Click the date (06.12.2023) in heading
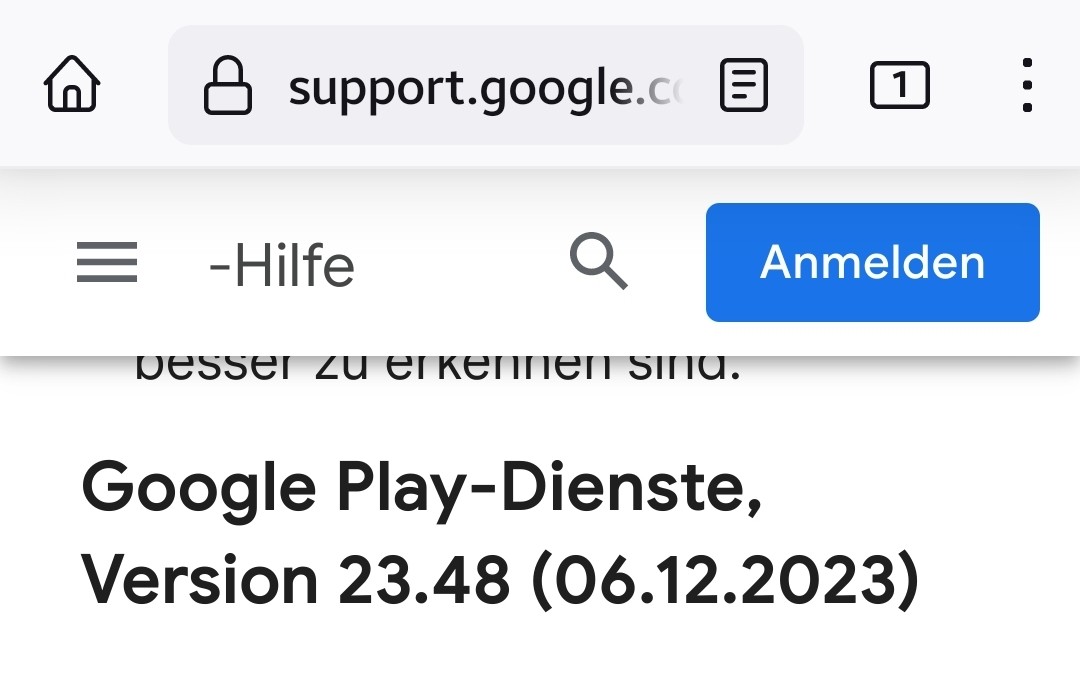The image size is (1080, 699). 726,580
